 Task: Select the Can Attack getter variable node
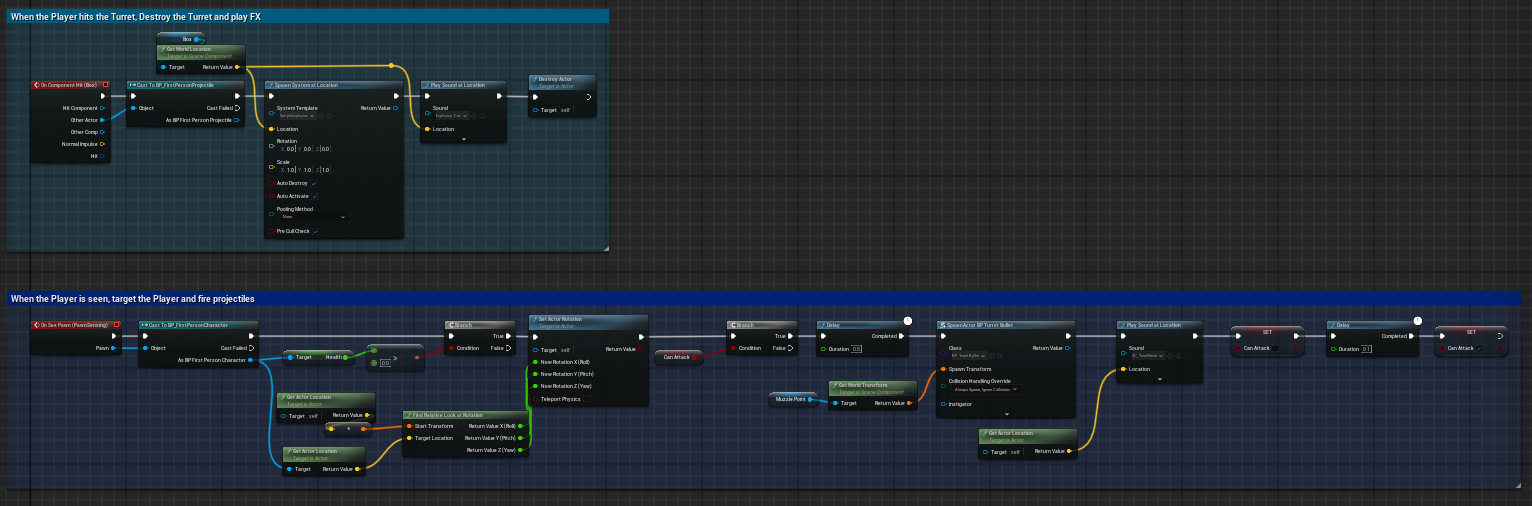pos(678,357)
